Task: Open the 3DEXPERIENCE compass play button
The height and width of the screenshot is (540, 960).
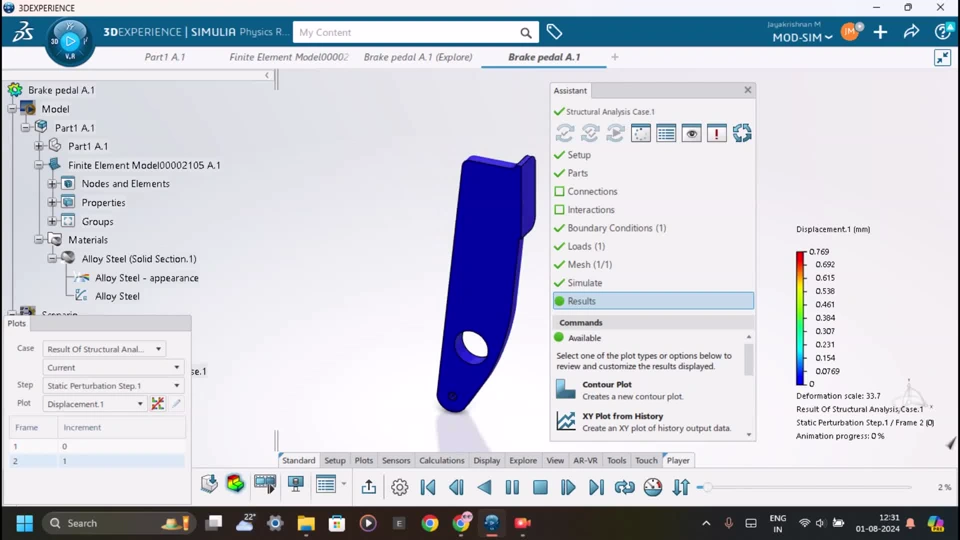Action: pos(70,41)
